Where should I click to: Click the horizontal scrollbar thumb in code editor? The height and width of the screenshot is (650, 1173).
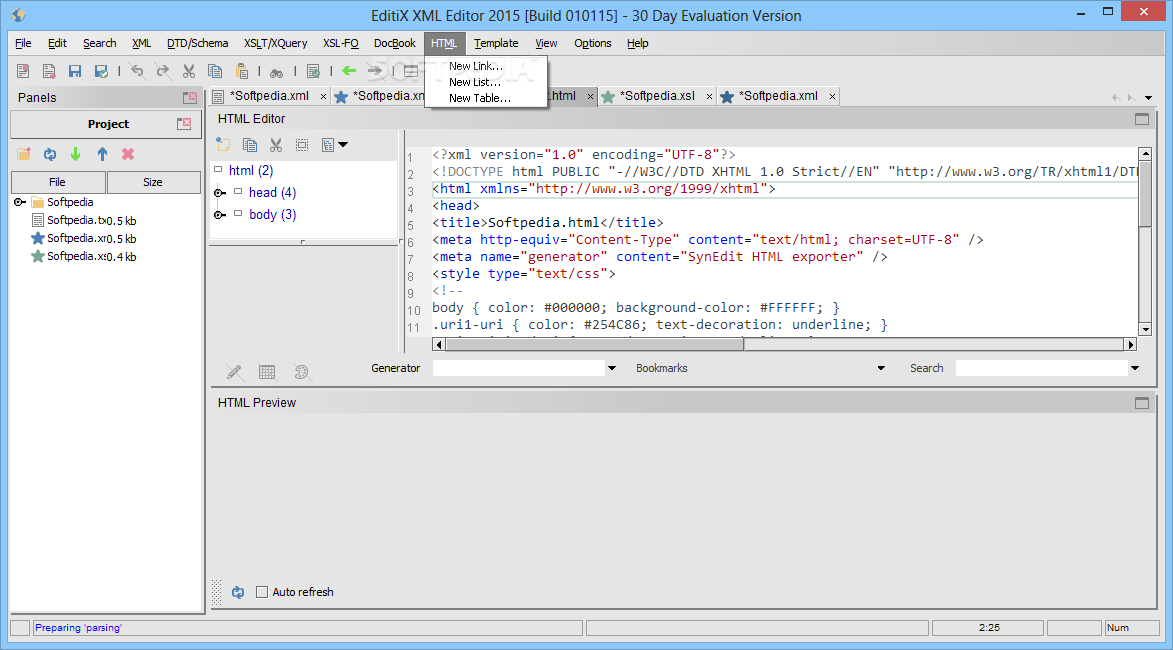(595, 345)
